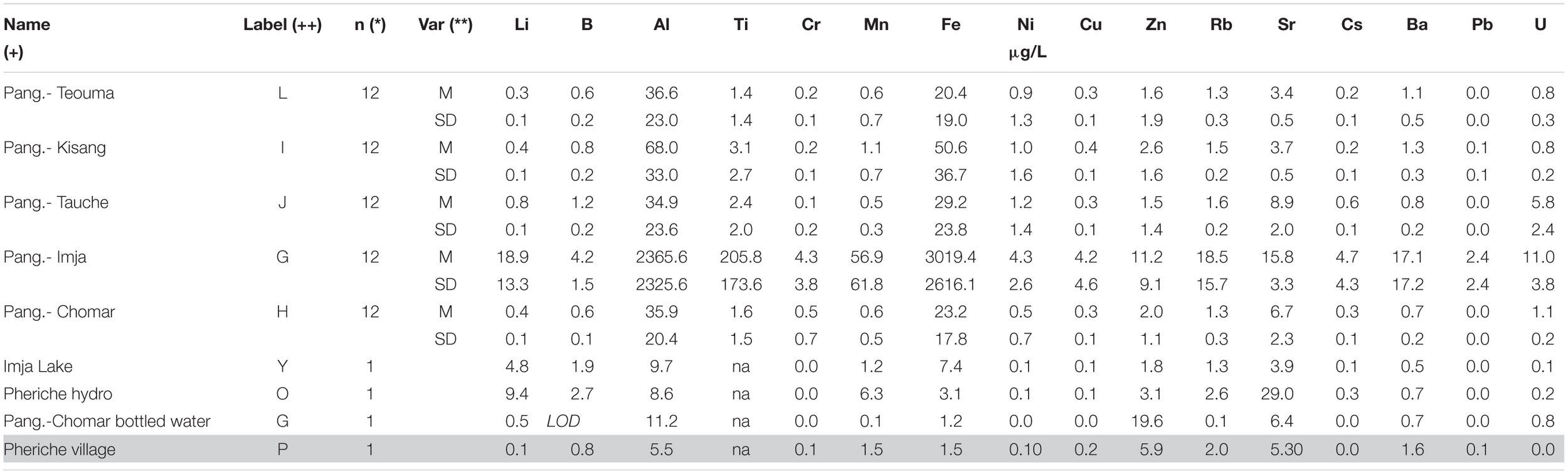Select the Pang.- Imja row name
Image resolution: width=1568 pixels, height=474 pixels.
[x=45, y=257]
